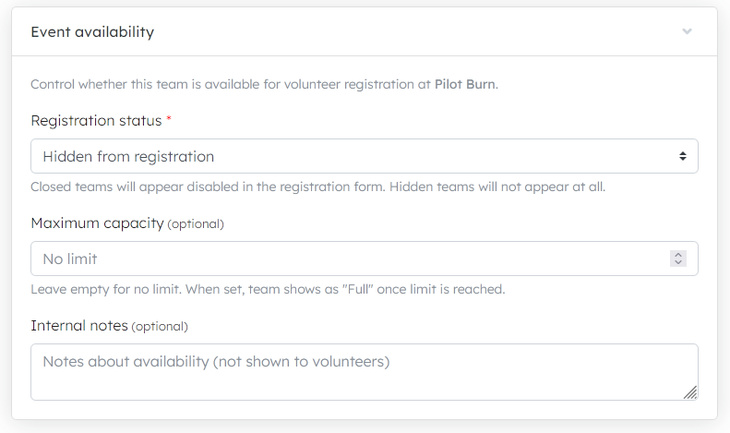730x433 pixels.
Task: Increase Maximum capacity with the up stepper arrow
Action: point(678,255)
